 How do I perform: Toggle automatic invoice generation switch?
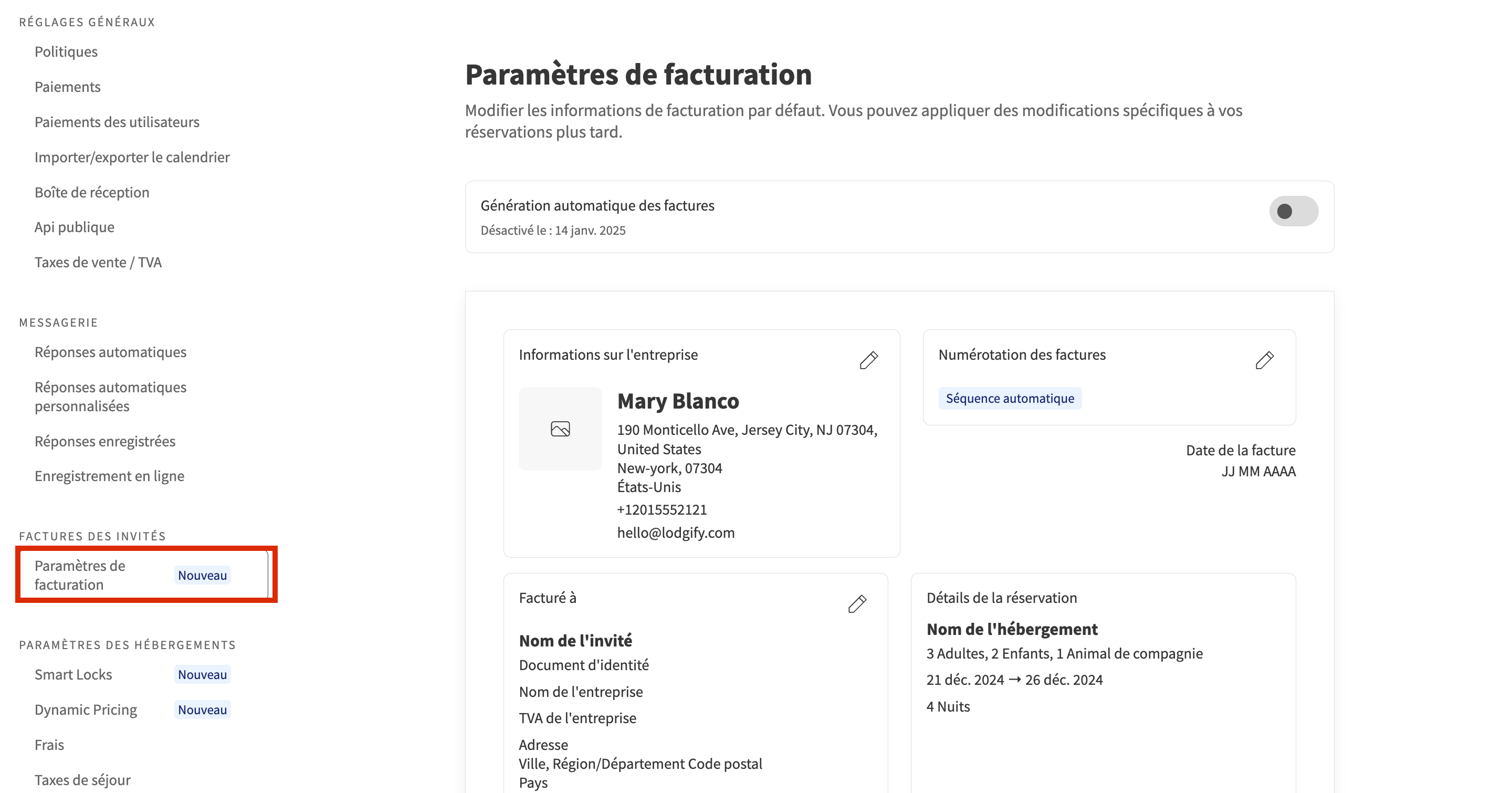pyautogui.click(x=1293, y=211)
